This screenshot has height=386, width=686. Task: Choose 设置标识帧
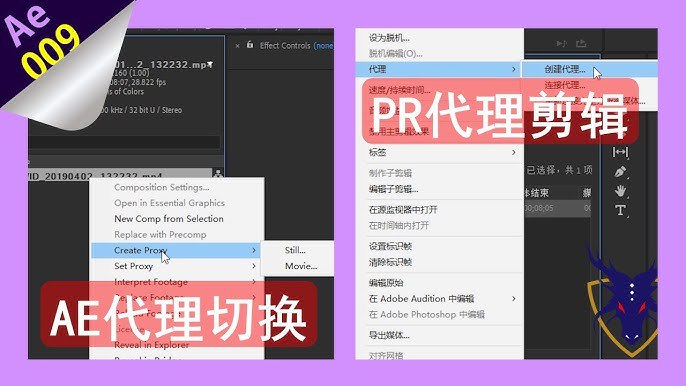click(x=390, y=246)
